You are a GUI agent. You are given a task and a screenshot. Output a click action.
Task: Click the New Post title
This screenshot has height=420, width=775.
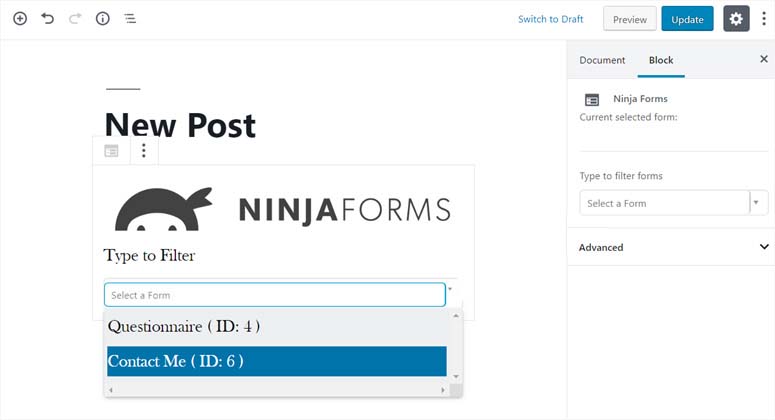[180, 125]
